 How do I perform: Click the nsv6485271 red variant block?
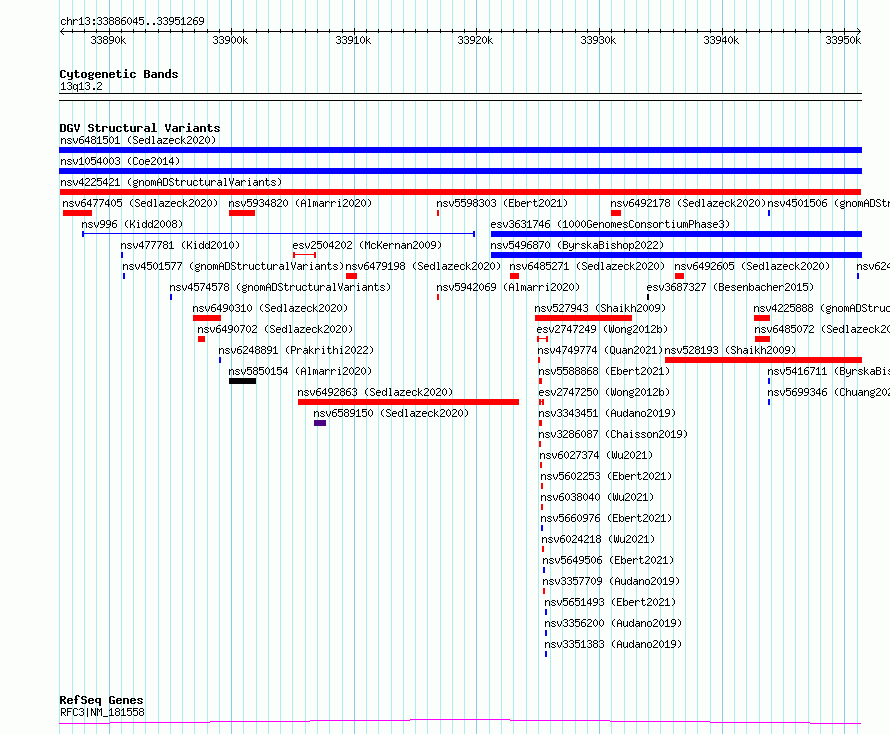514,276
